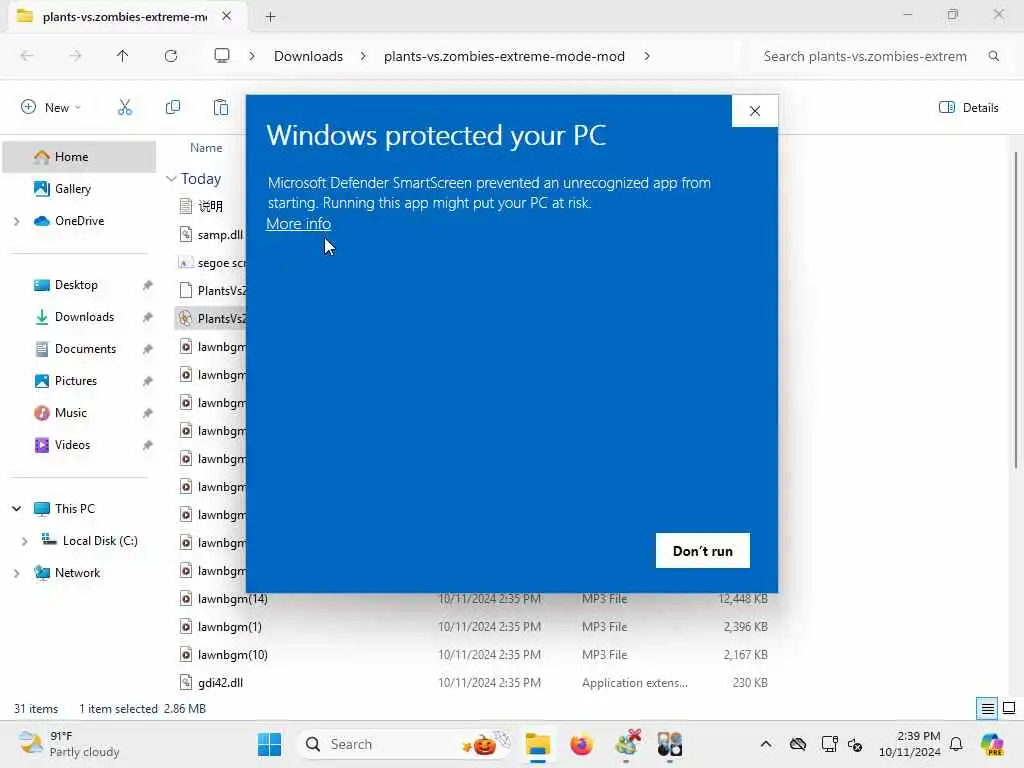Open the weather widget on taskbar
This screenshot has height=768, width=1024.
(69, 744)
